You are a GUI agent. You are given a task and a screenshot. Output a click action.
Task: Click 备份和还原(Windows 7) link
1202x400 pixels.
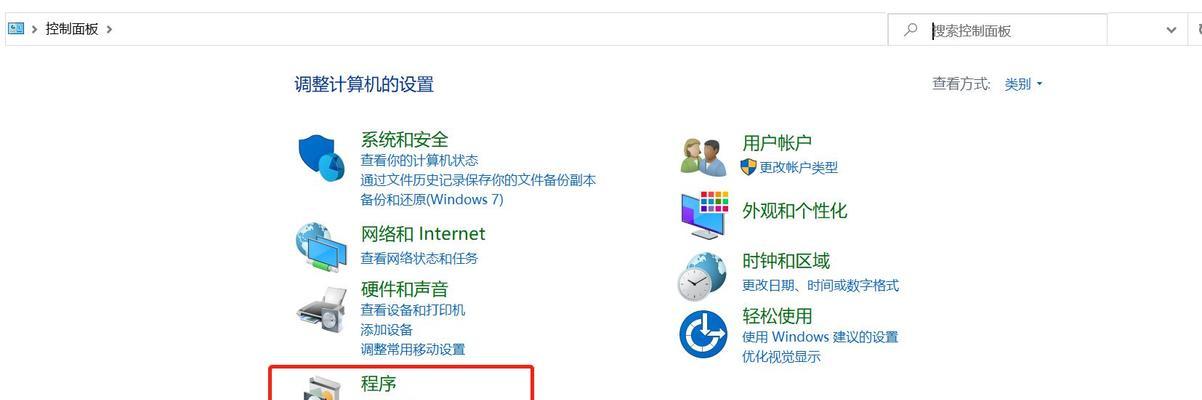point(432,199)
